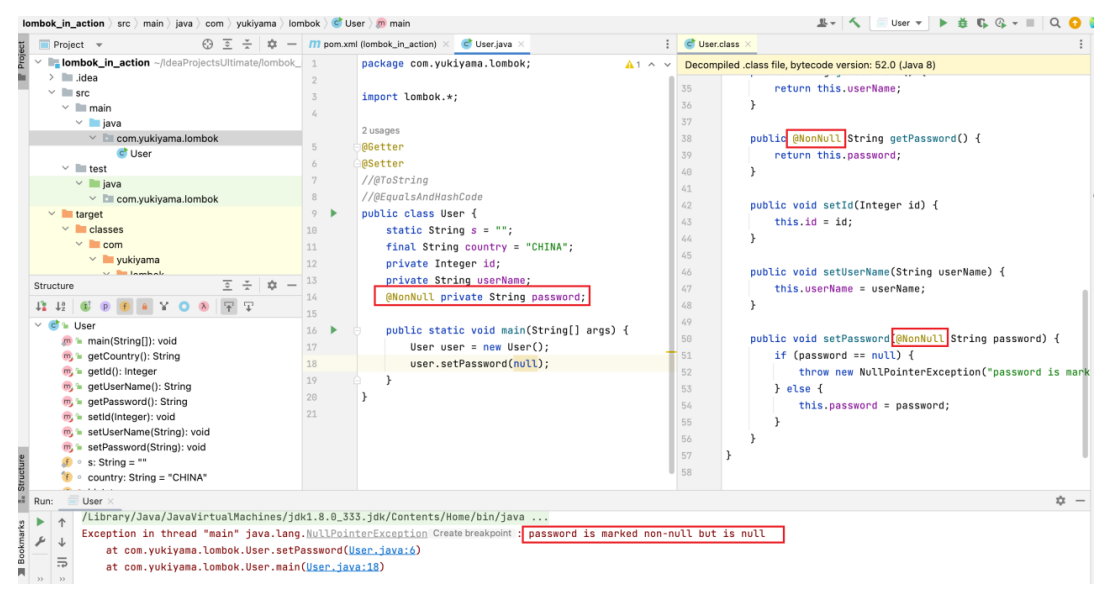
Task: Select the User.class decompiled tab
Action: click(718, 44)
